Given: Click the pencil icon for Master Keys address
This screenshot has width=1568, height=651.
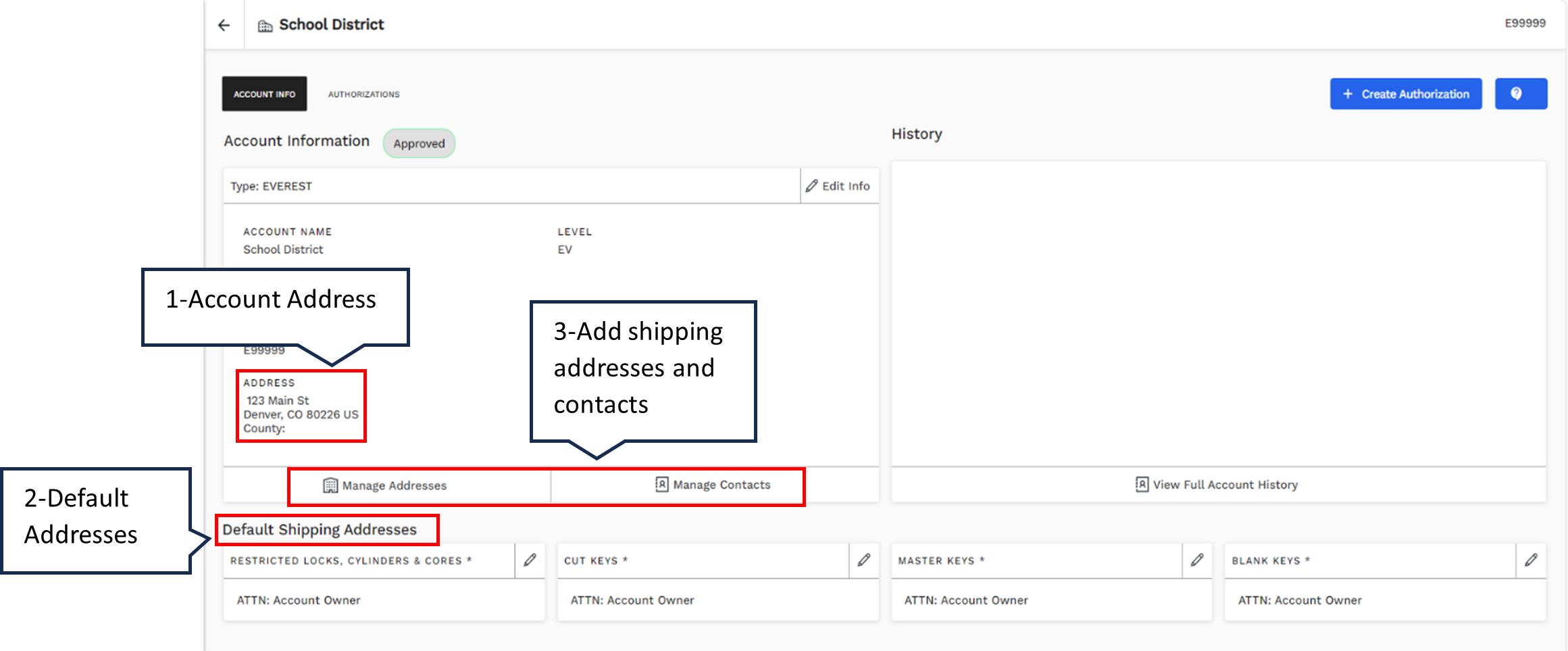Looking at the screenshot, I should click(x=1197, y=560).
